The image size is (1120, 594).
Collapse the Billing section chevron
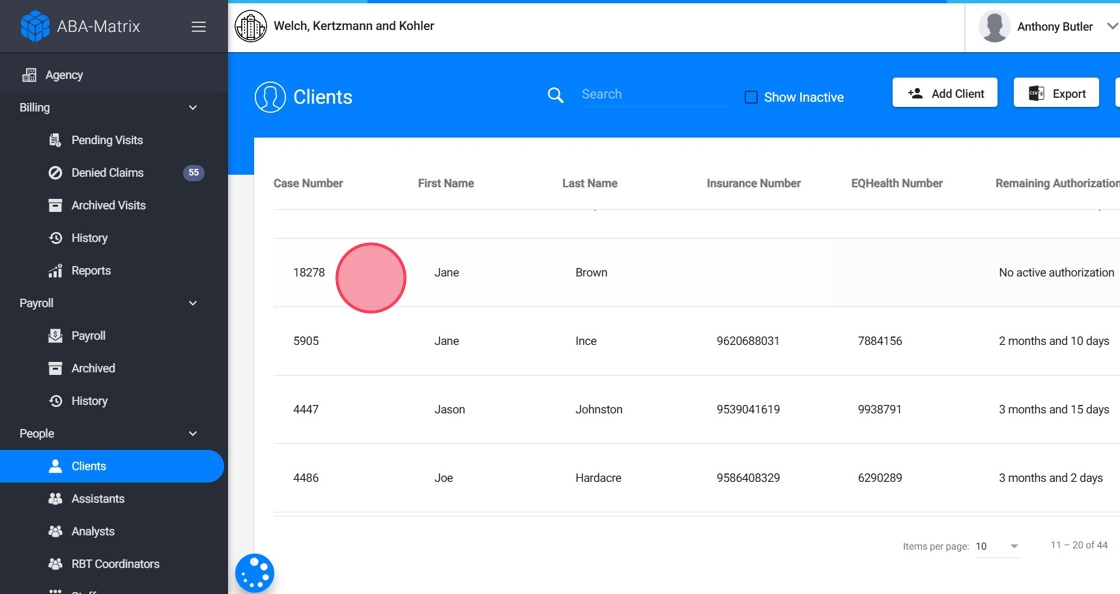pos(193,108)
